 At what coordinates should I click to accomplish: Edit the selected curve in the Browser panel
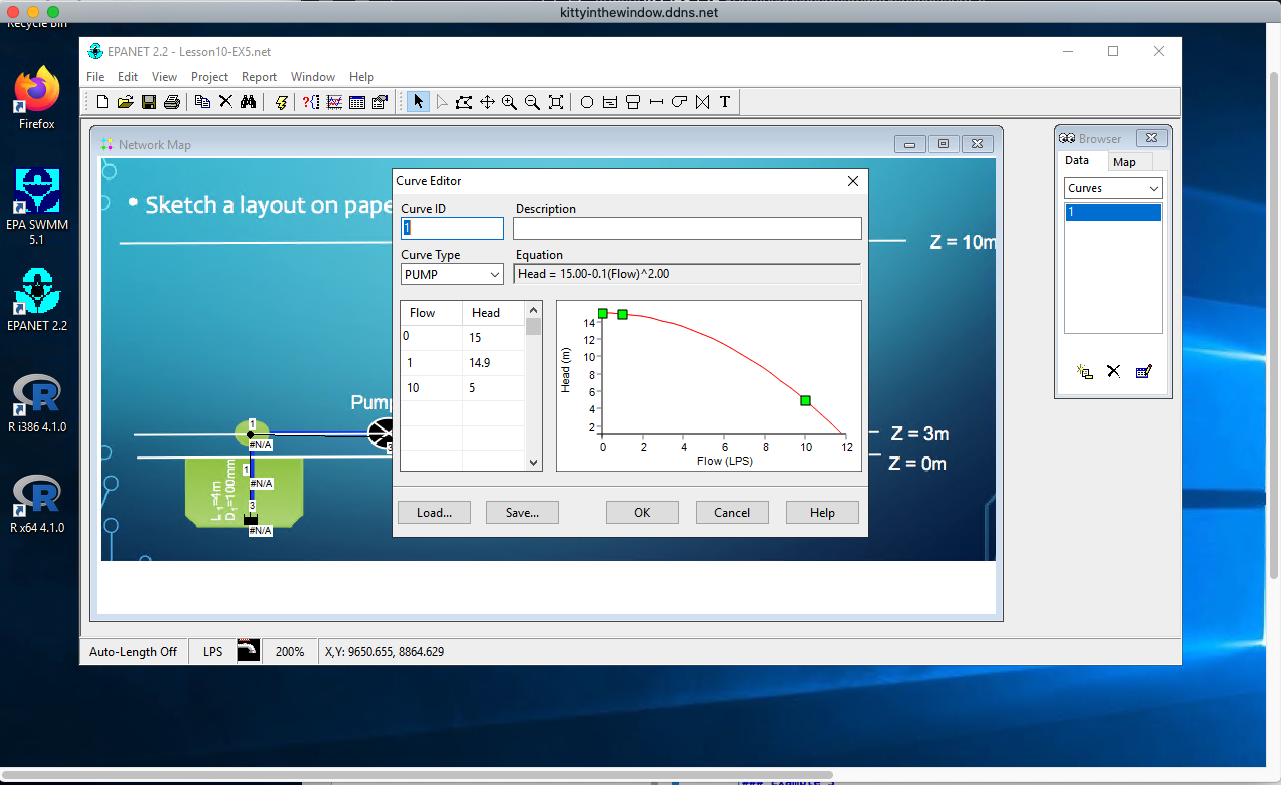[x=1144, y=371]
